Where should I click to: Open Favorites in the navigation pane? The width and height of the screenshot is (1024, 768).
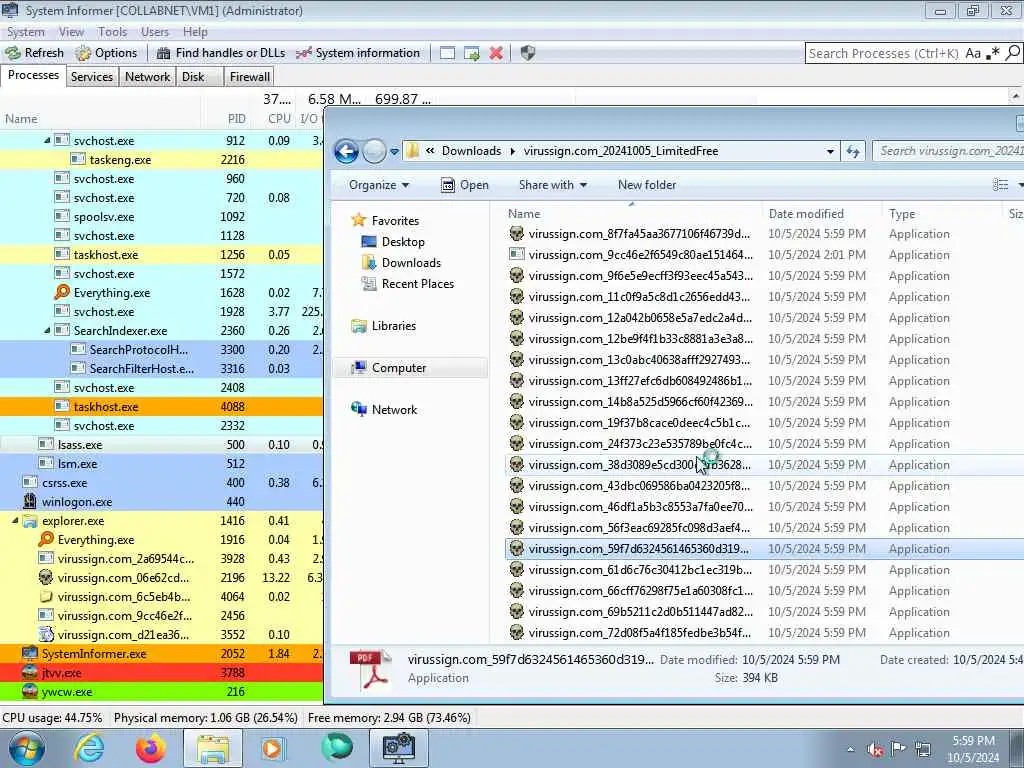[x=395, y=221]
